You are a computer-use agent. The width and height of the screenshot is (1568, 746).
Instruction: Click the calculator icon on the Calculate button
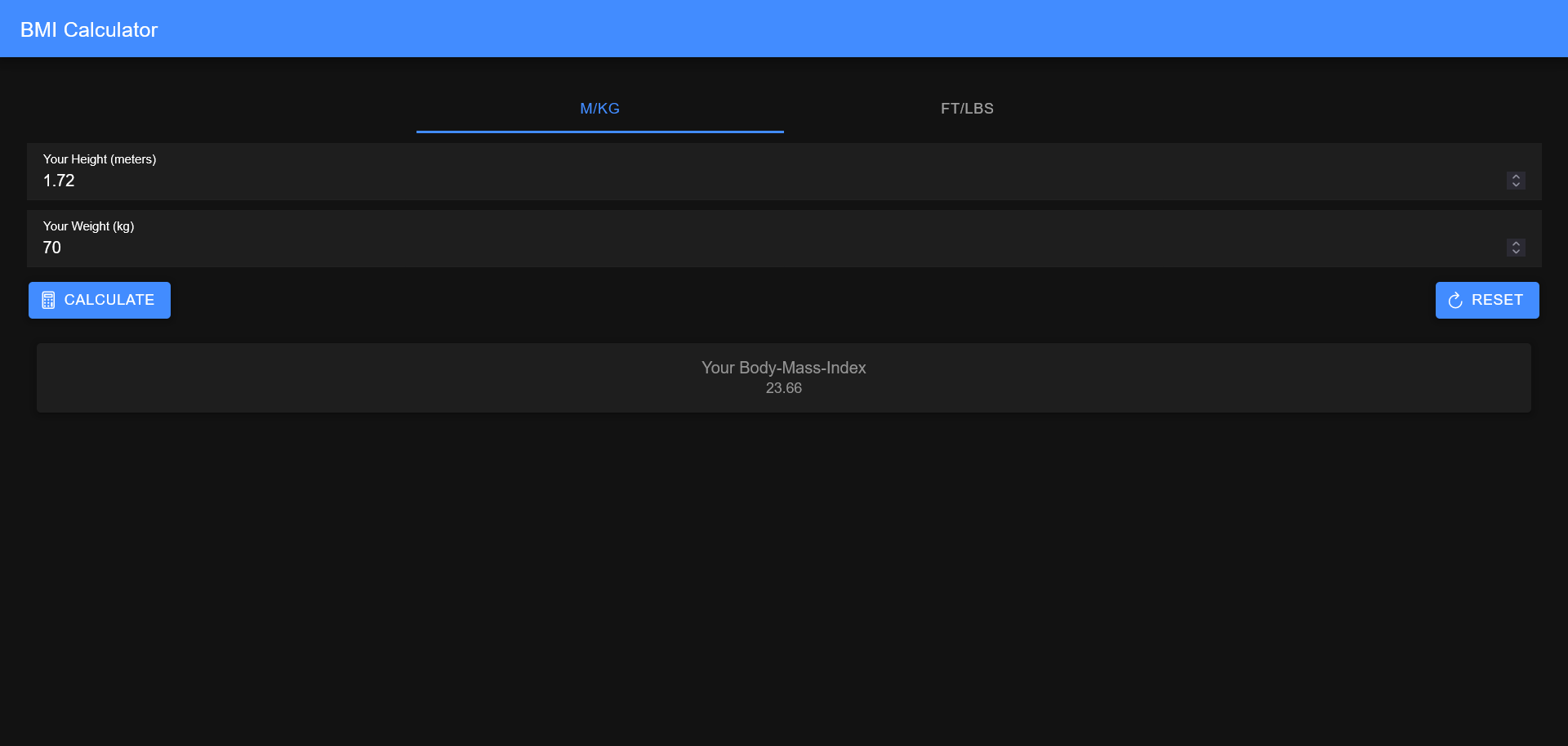[49, 300]
